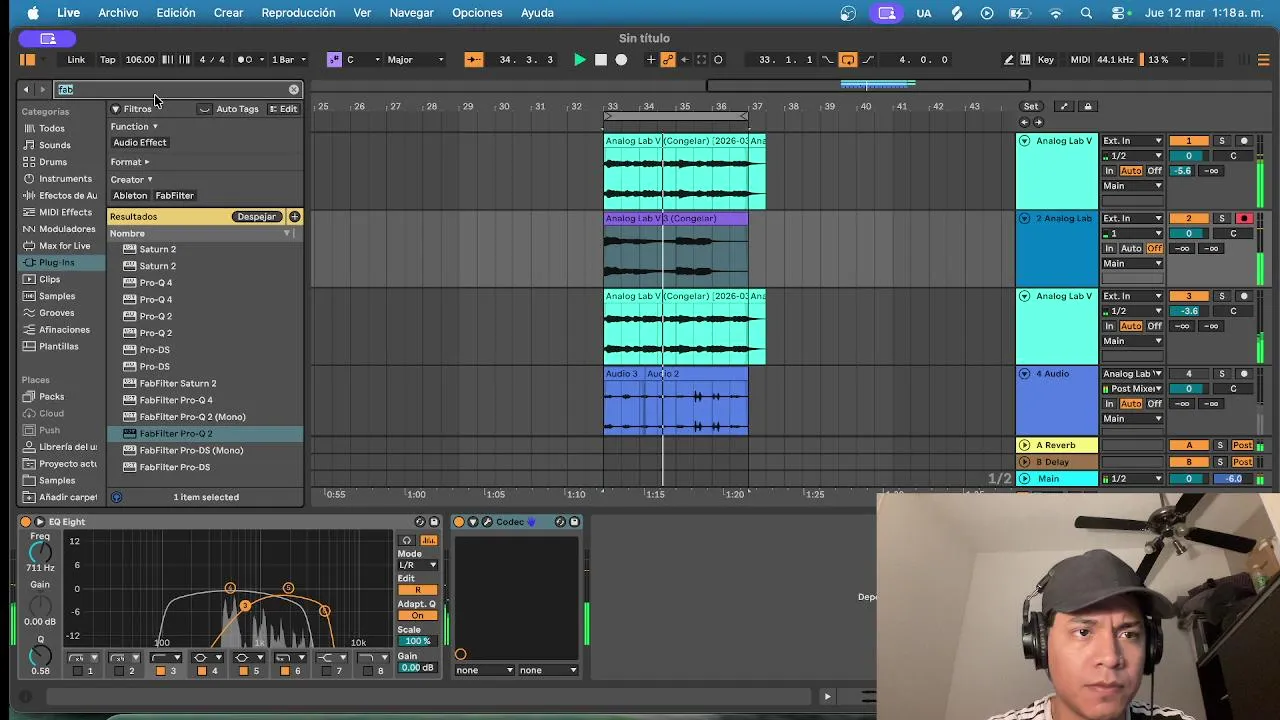Expand the Creator filter group
The height and width of the screenshot is (720, 1280).
click(x=131, y=180)
